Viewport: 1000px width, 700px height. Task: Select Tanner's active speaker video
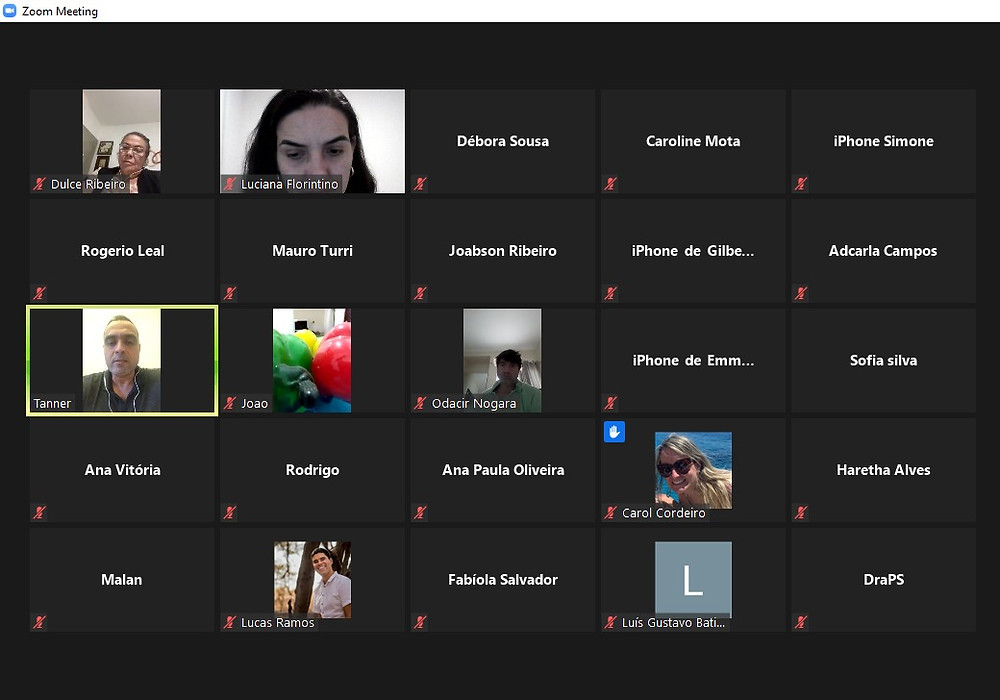[121, 360]
